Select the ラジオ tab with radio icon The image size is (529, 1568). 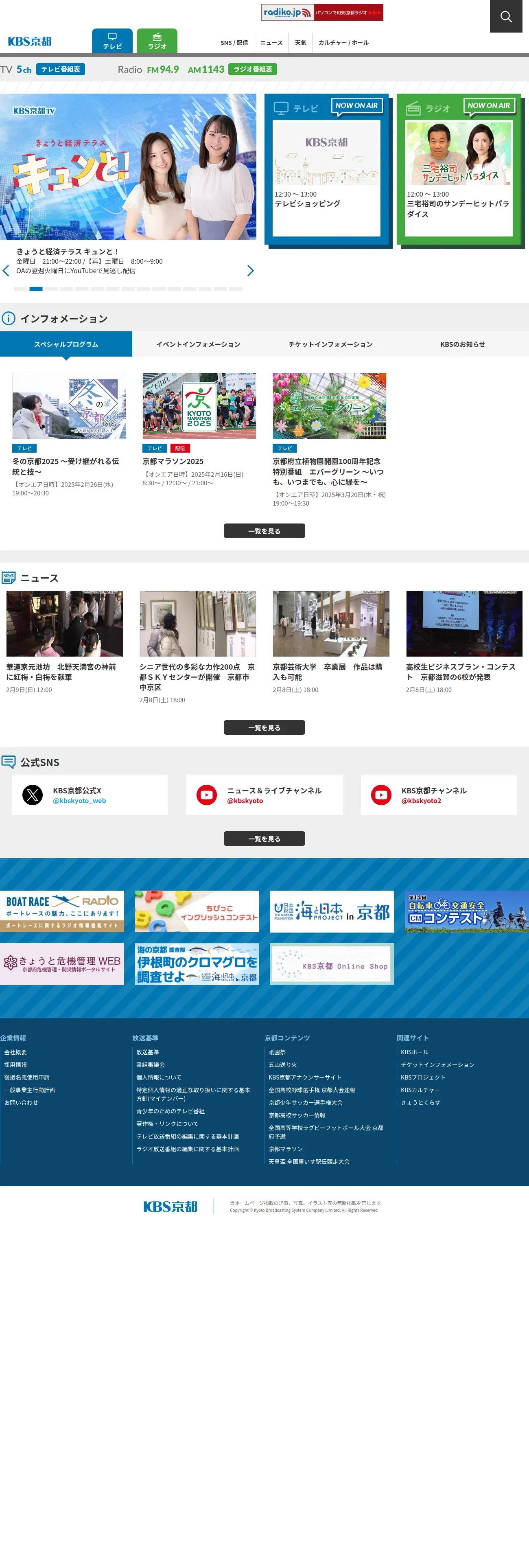[x=157, y=41]
